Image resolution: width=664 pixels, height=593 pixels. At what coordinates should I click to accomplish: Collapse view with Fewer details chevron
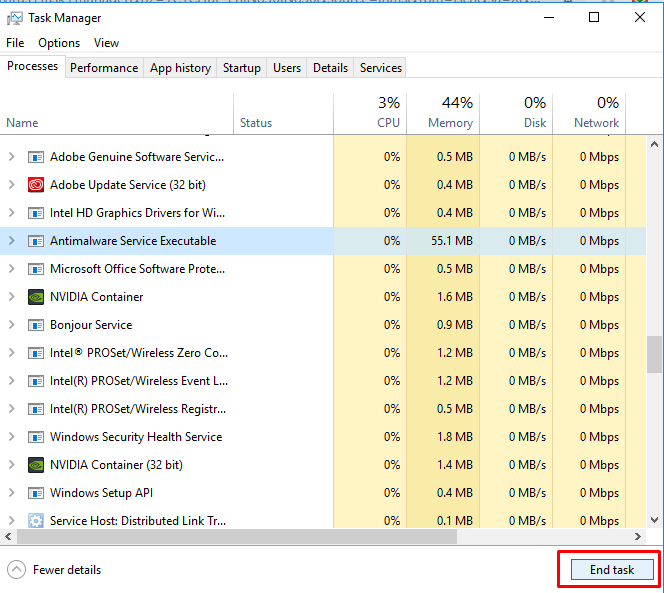(x=16, y=570)
